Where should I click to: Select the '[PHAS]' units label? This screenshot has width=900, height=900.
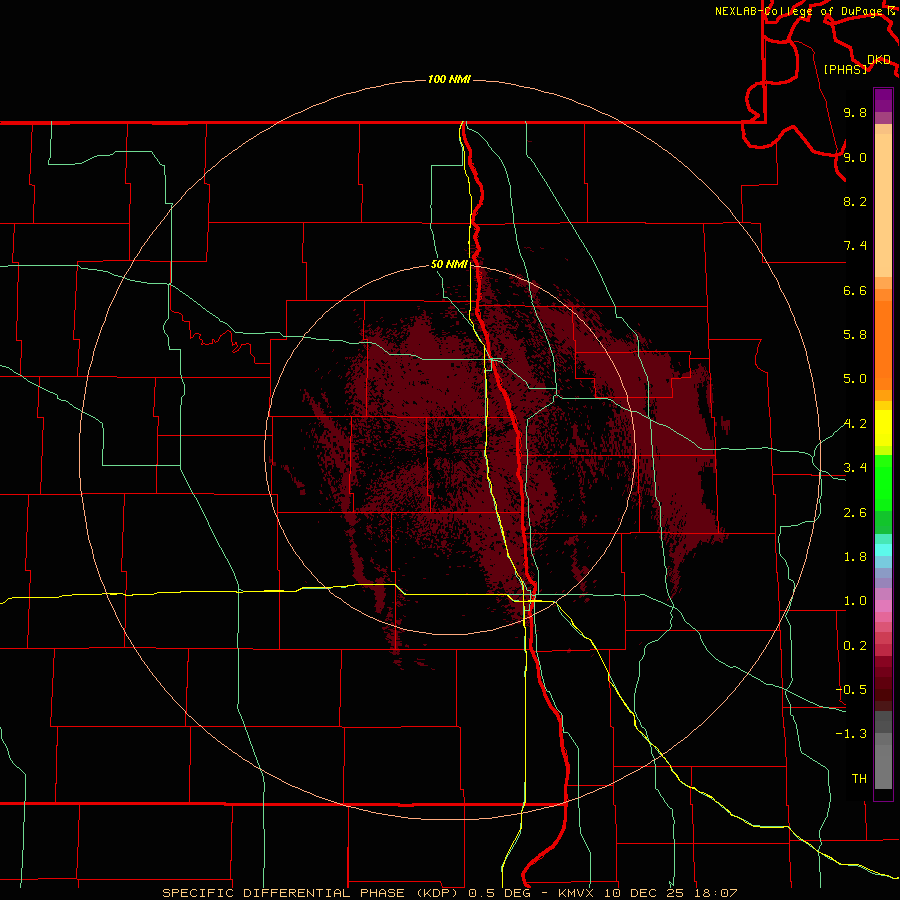845,69
